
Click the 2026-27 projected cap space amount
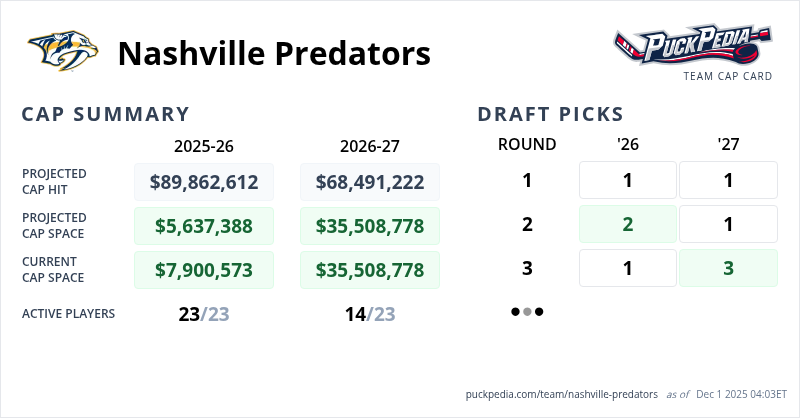(370, 226)
